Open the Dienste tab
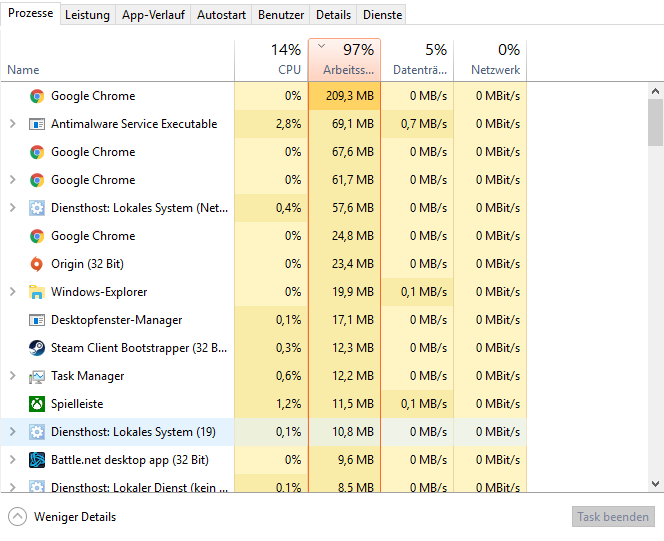 coord(382,15)
